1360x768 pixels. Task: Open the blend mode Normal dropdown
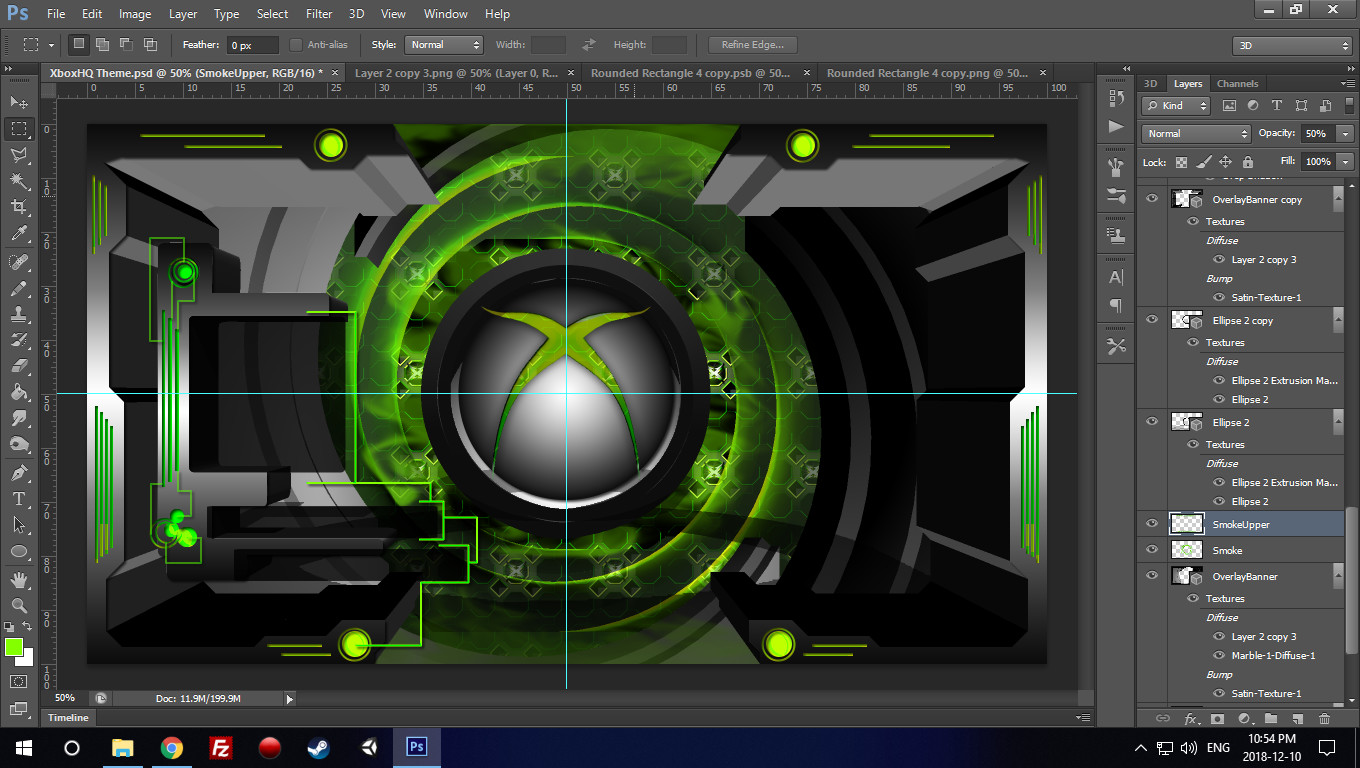tap(1196, 133)
